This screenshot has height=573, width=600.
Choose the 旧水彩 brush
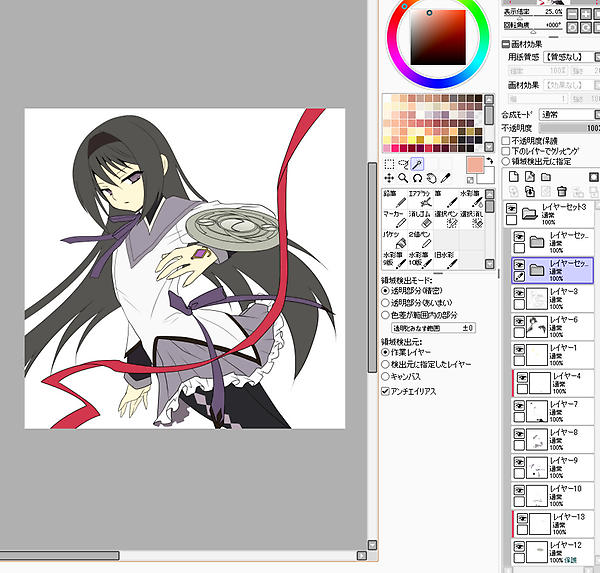click(x=446, y=260)
